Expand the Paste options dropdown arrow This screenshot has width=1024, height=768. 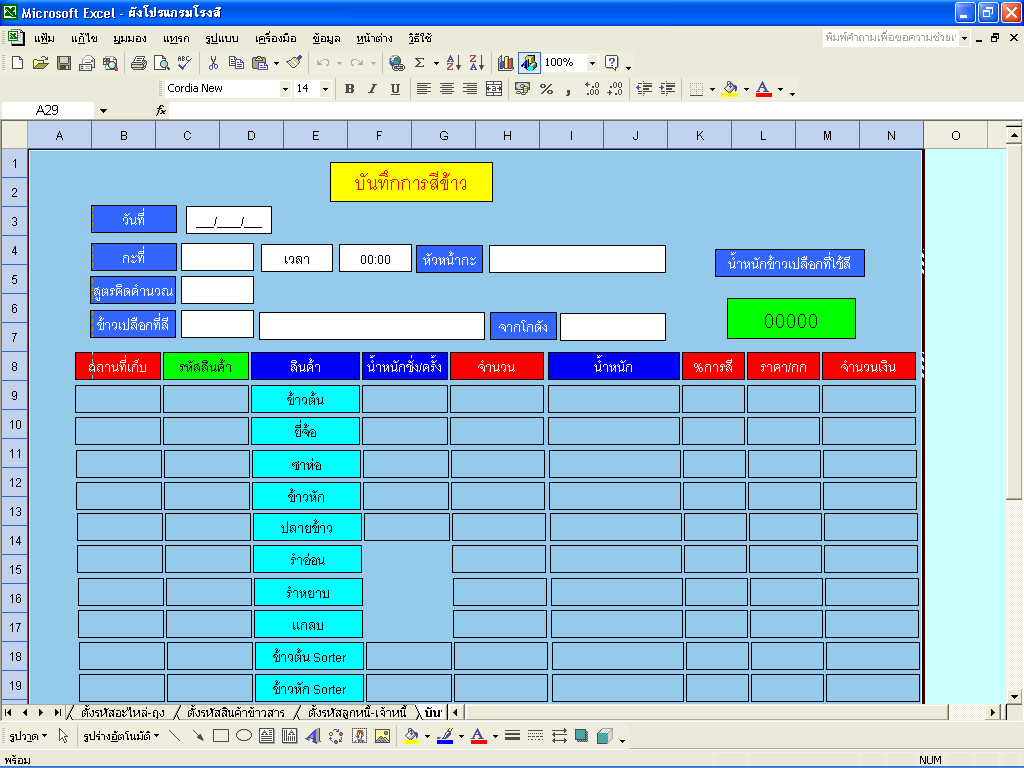point(276,63)
